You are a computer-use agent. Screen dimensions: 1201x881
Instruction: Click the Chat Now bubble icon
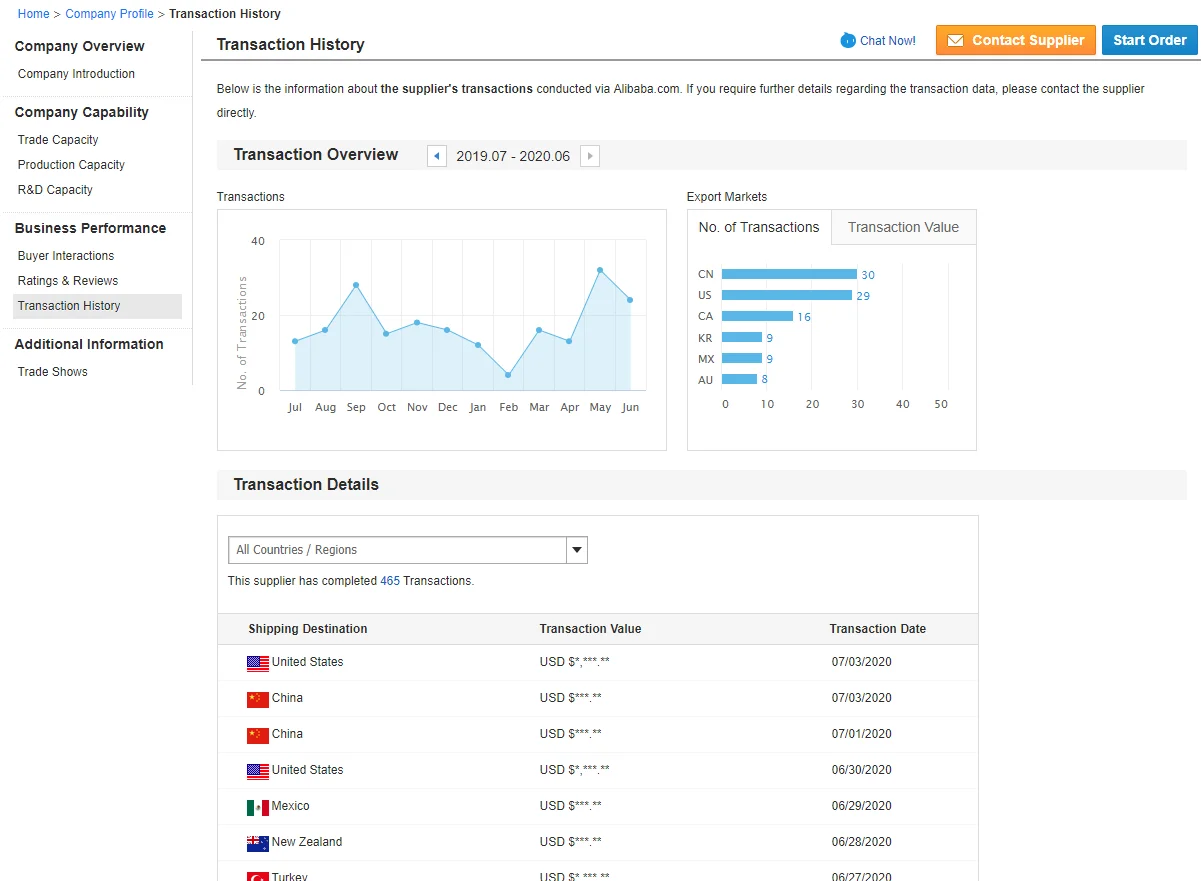click(848, 41)
